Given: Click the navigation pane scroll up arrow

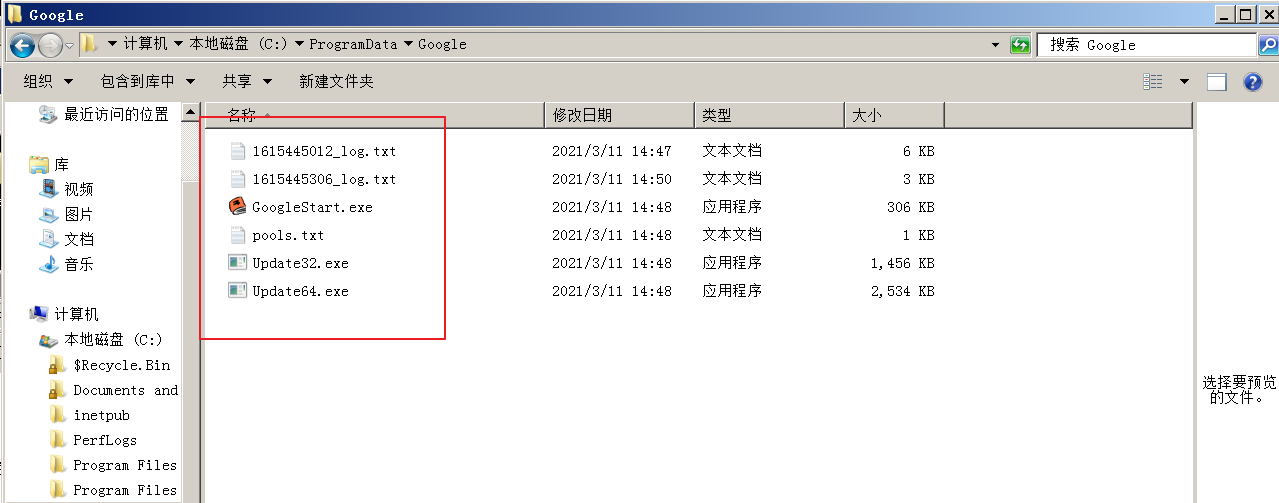Looking at the screenshot, I should 189,114.
